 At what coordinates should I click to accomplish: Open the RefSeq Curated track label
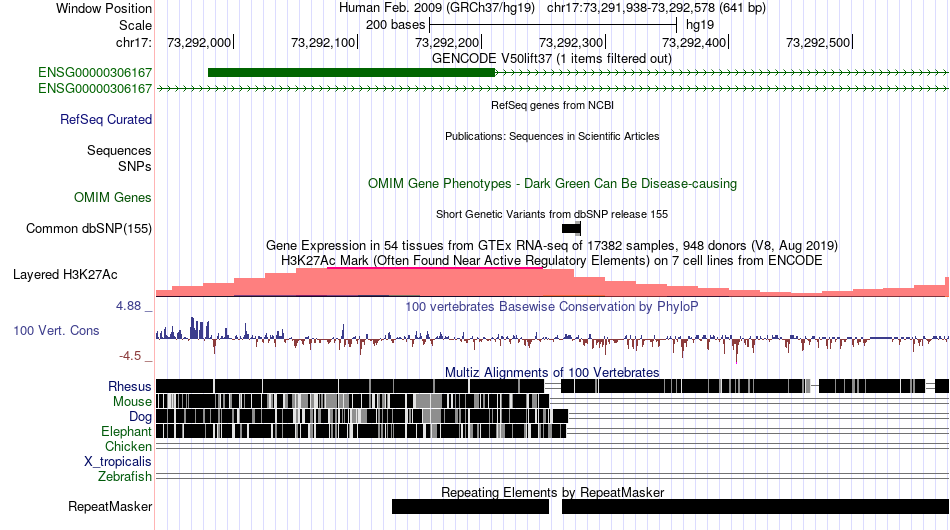pyautogui.click(x=106, y=119)
